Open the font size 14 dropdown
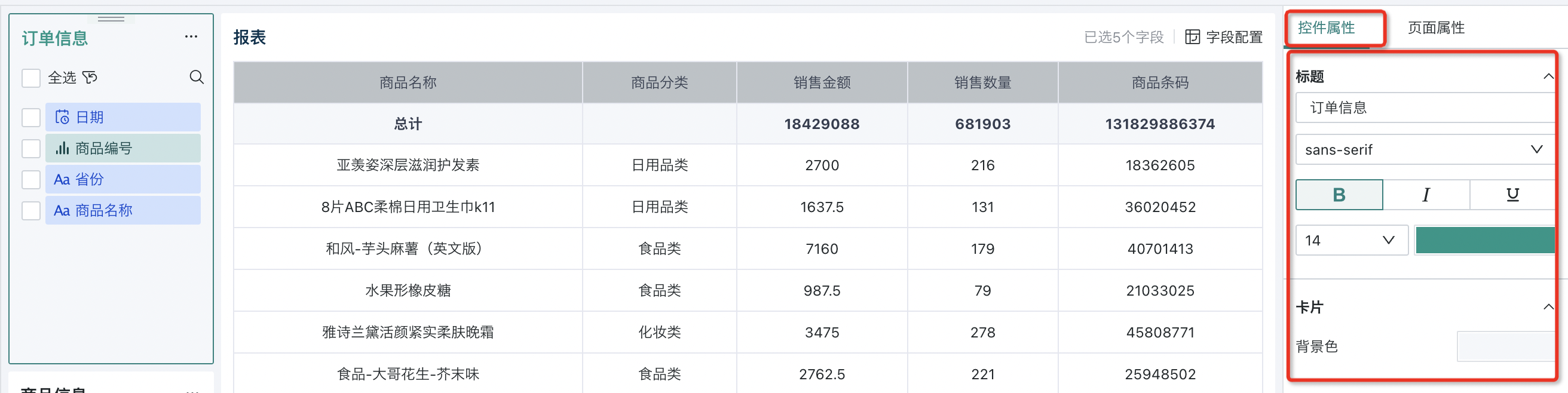 click(x=1350, y=240)
